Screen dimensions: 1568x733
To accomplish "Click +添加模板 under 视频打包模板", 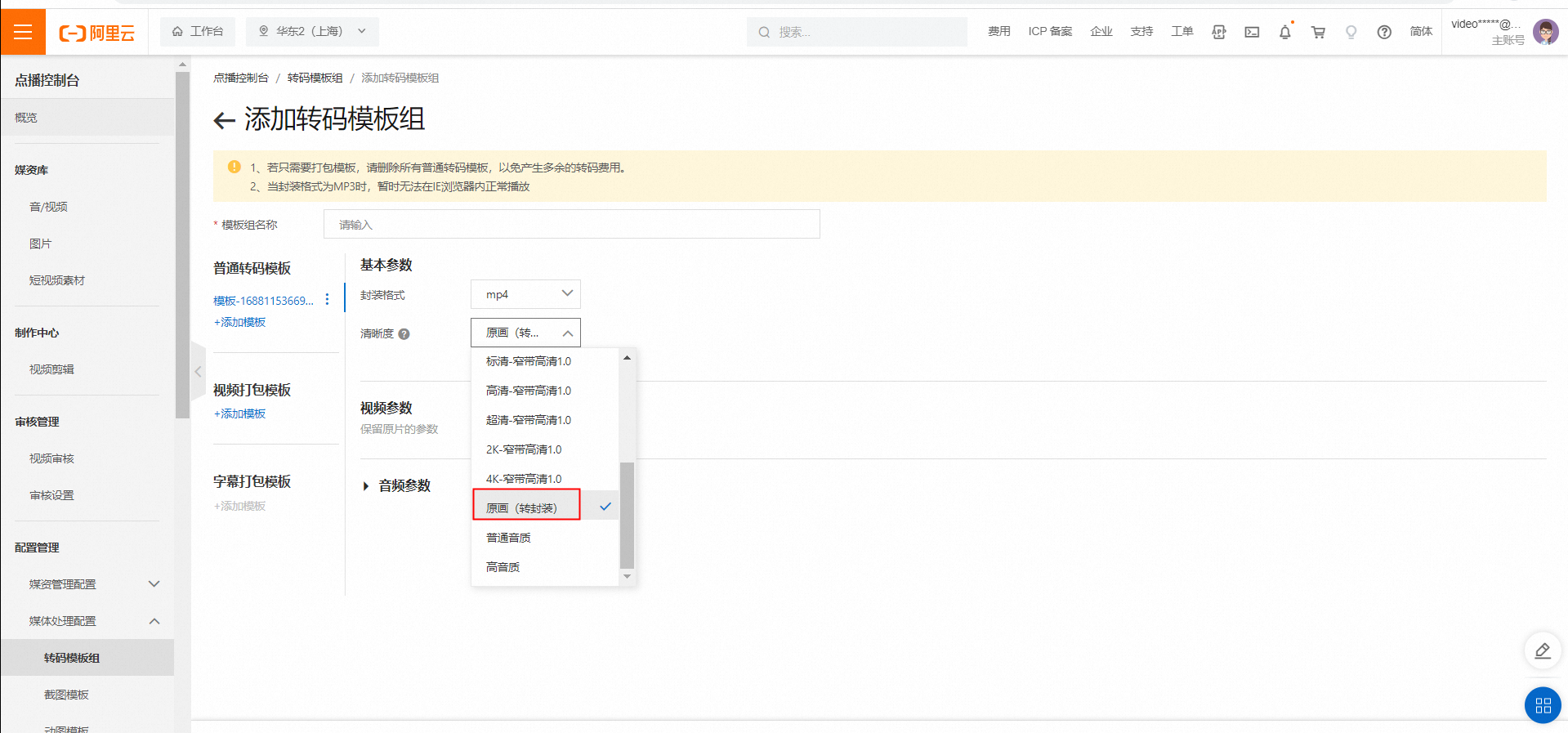I will point(239,413).
